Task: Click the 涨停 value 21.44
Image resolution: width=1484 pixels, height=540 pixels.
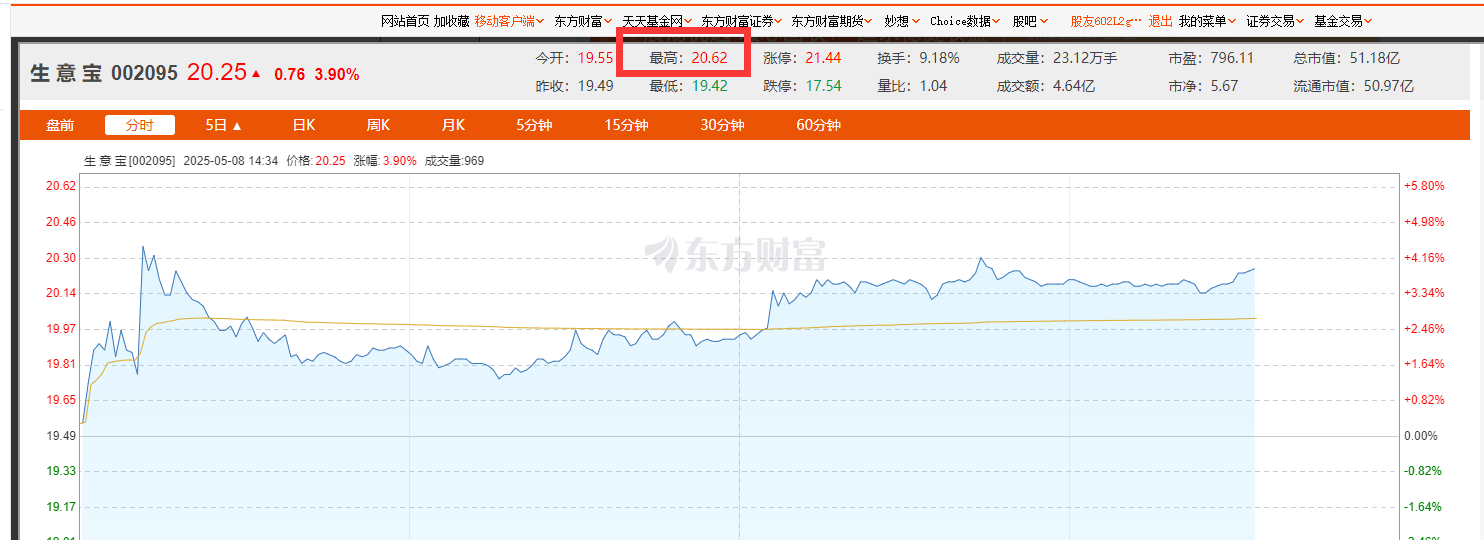Action: 823,58
